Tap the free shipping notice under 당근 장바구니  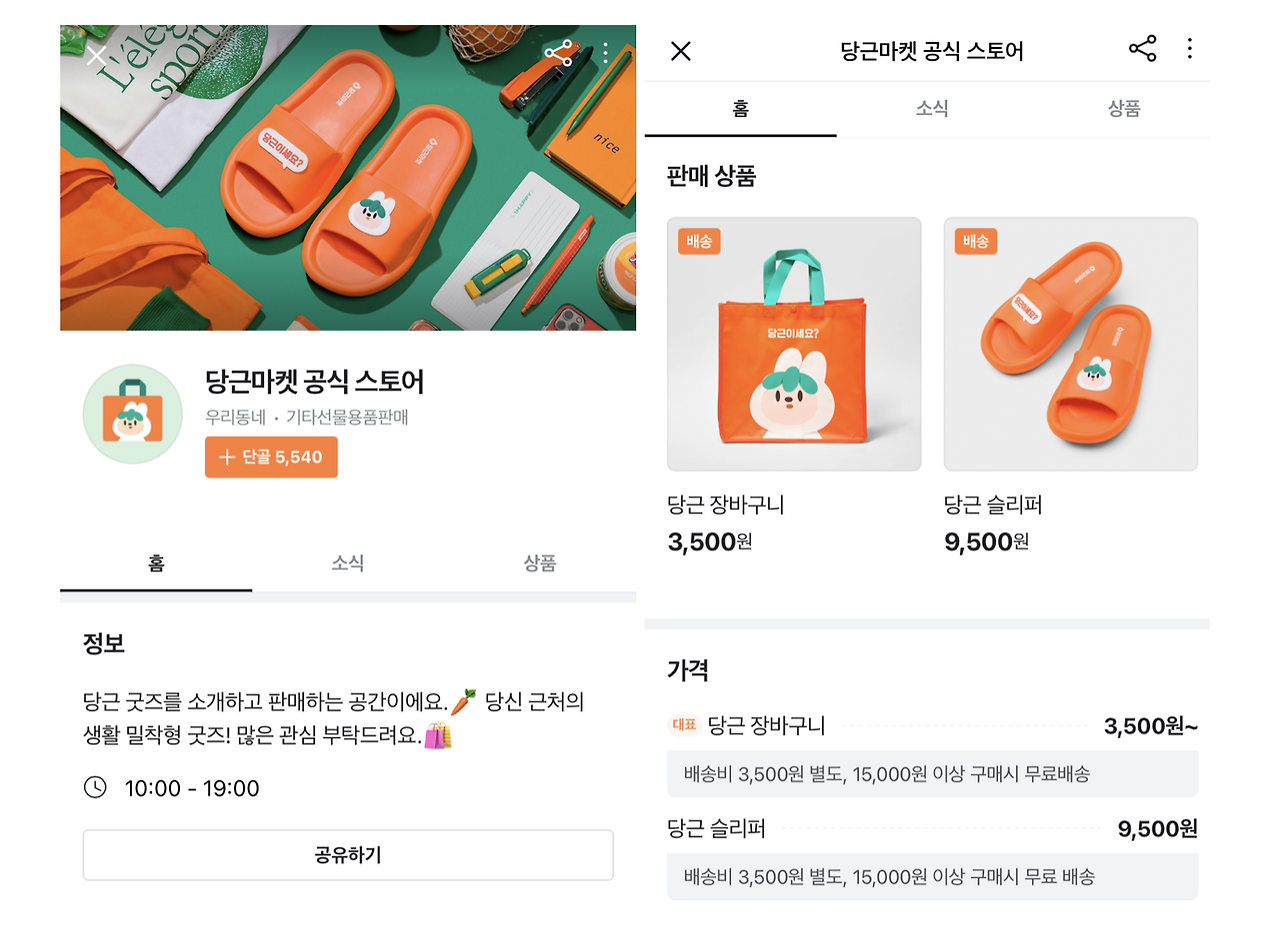pyautogui.click(x=930, y=772)
